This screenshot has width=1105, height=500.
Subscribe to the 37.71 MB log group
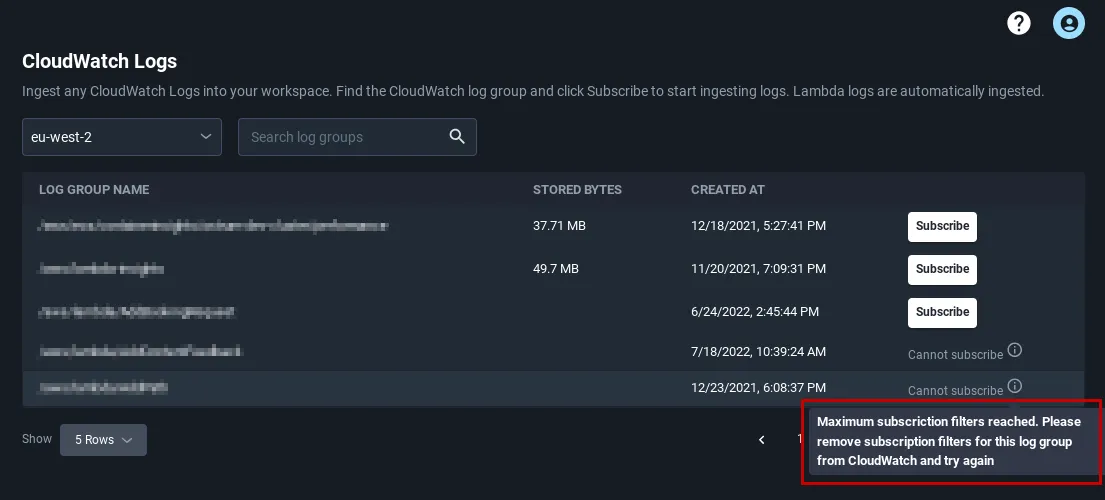pyautogui.click(x=942, y=226)
